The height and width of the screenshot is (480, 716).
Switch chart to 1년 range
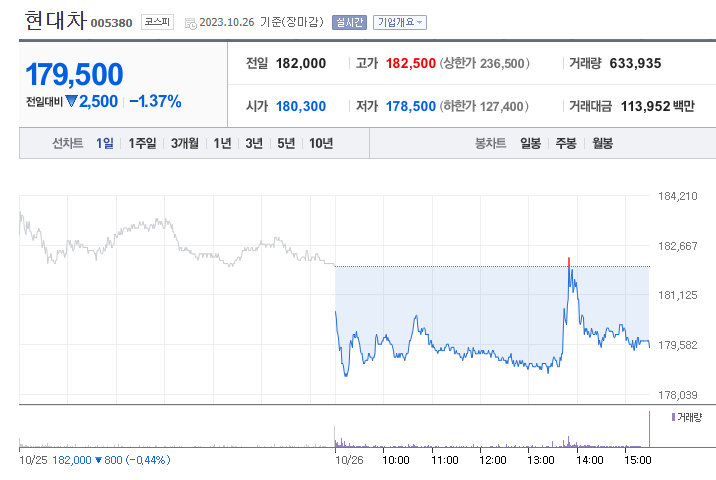tap(222, 143)
